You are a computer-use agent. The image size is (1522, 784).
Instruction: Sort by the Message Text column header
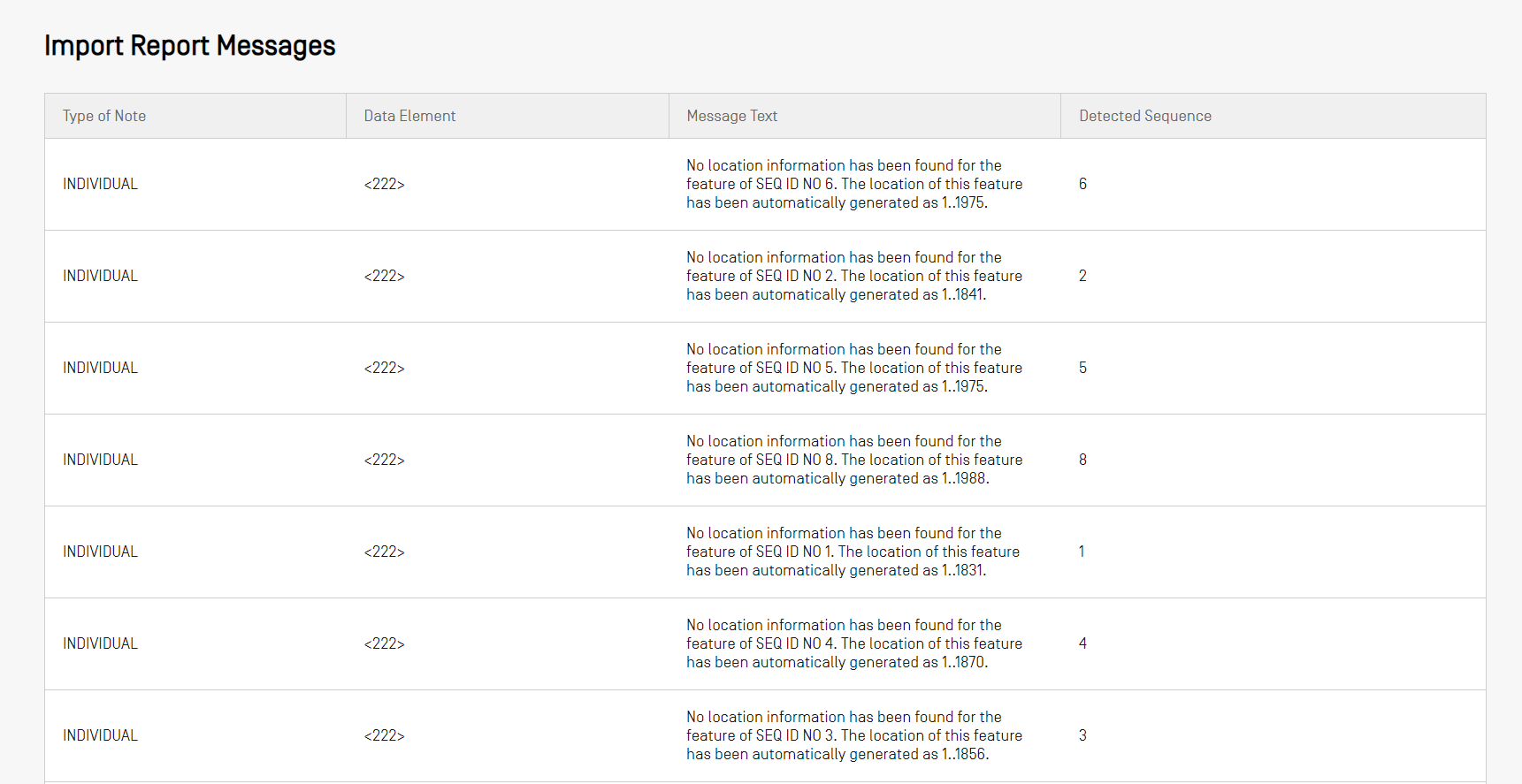click(x=731, y=116)
